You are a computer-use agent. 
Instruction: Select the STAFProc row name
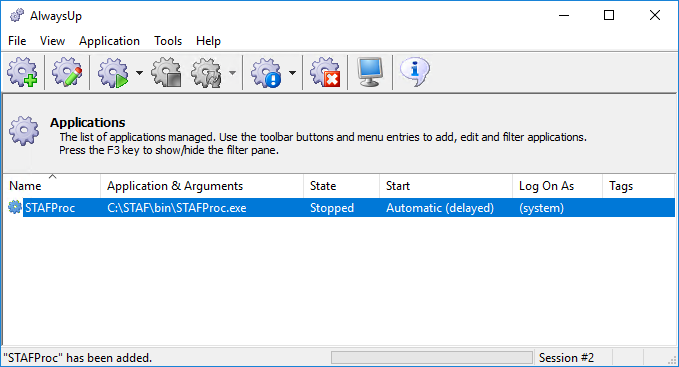(50, 208)
